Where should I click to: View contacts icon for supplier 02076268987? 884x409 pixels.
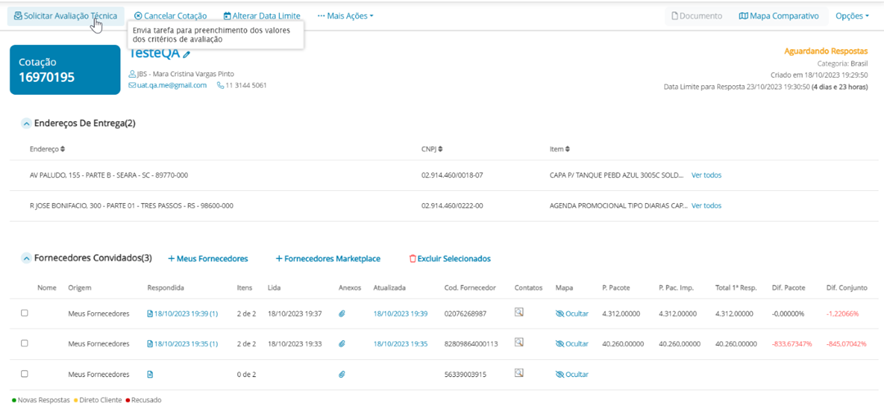click(519, 312)
